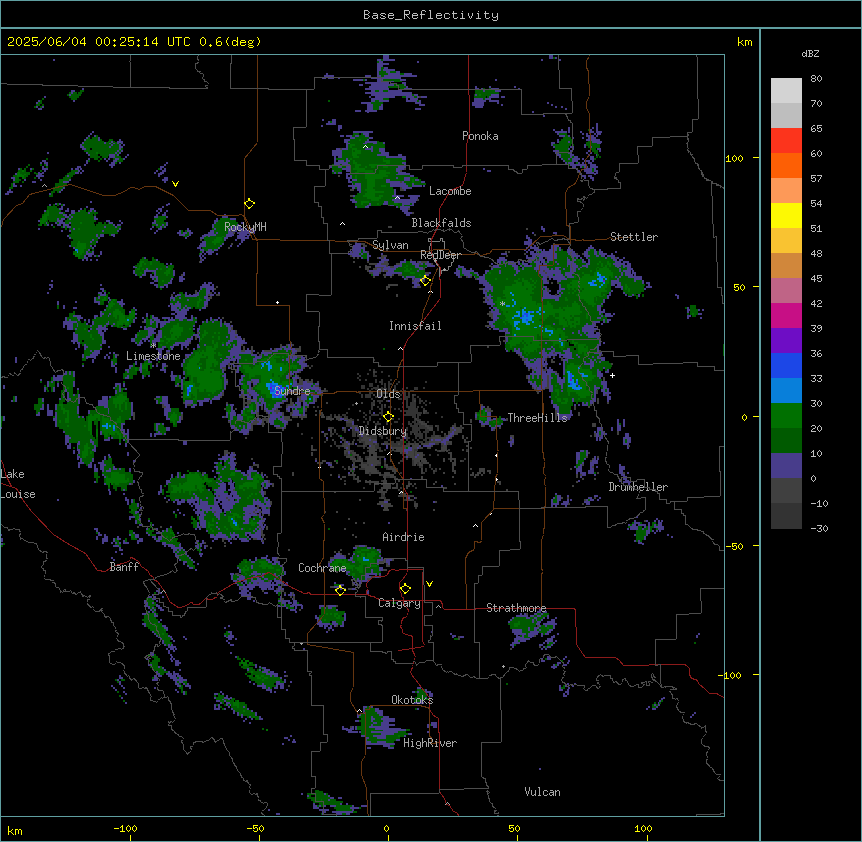Screen dimensions: 862x842
Task: Click the ThreeHills label
Action: (x=537, y=418)
